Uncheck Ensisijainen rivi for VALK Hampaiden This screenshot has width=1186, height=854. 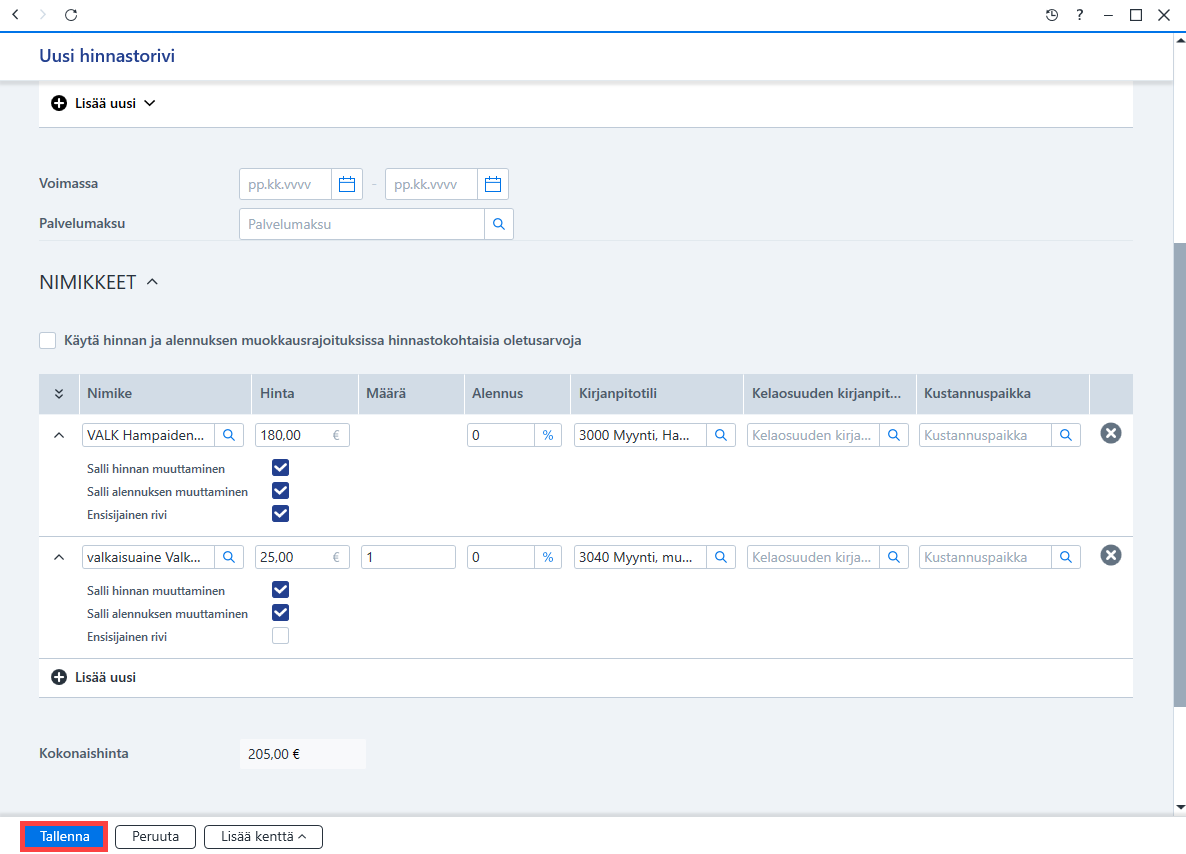280,514
